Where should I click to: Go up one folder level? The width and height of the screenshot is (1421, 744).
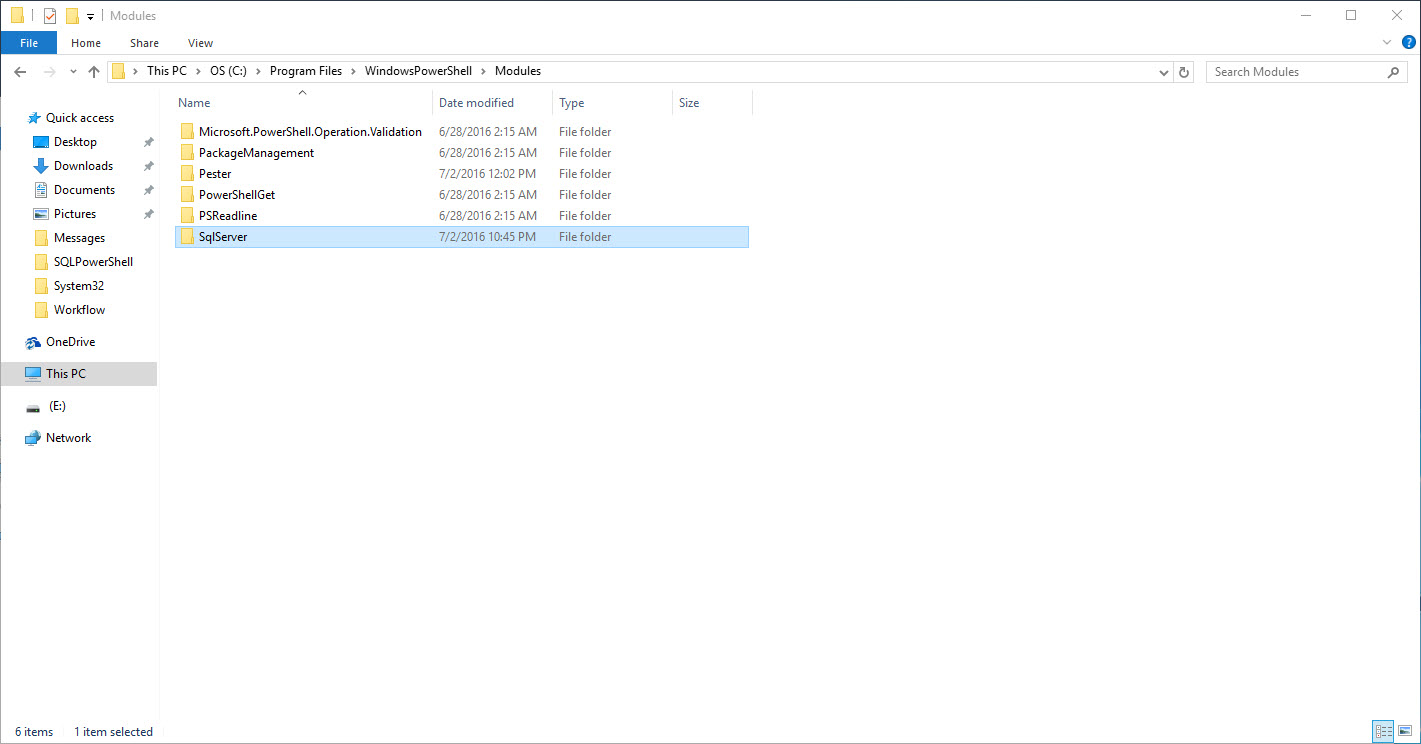(94, 72)
